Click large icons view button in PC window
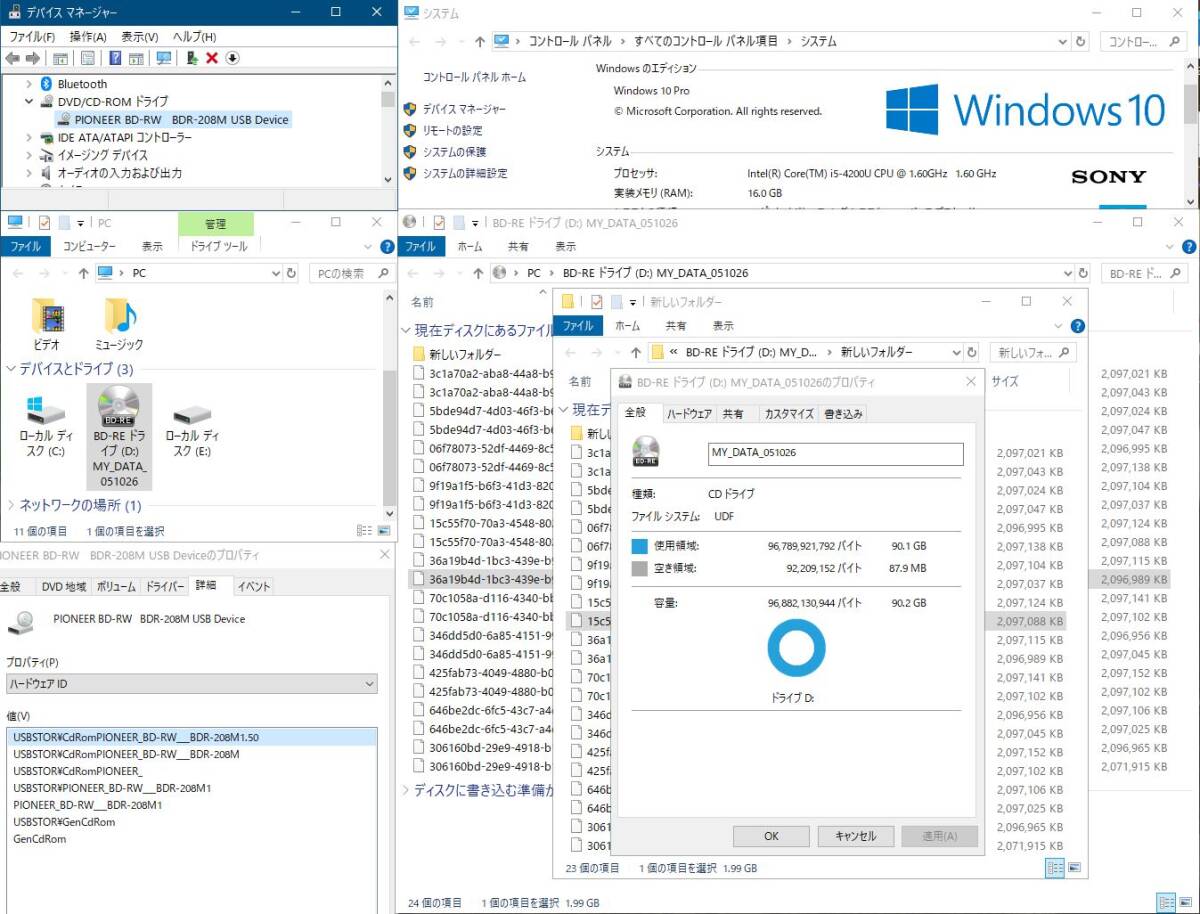Viewport: 1200px width, 914px height. pyautogui.click(x=384, y=531)
